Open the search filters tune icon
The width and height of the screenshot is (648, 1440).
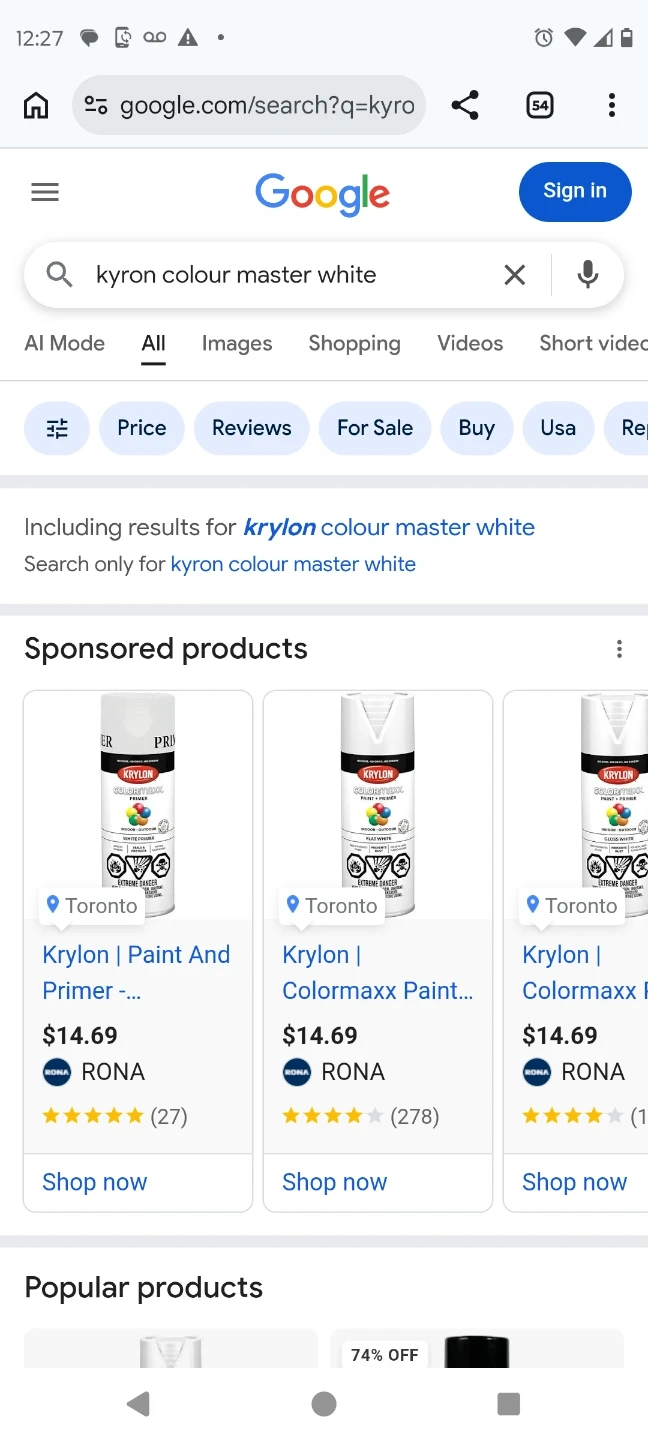57,428
